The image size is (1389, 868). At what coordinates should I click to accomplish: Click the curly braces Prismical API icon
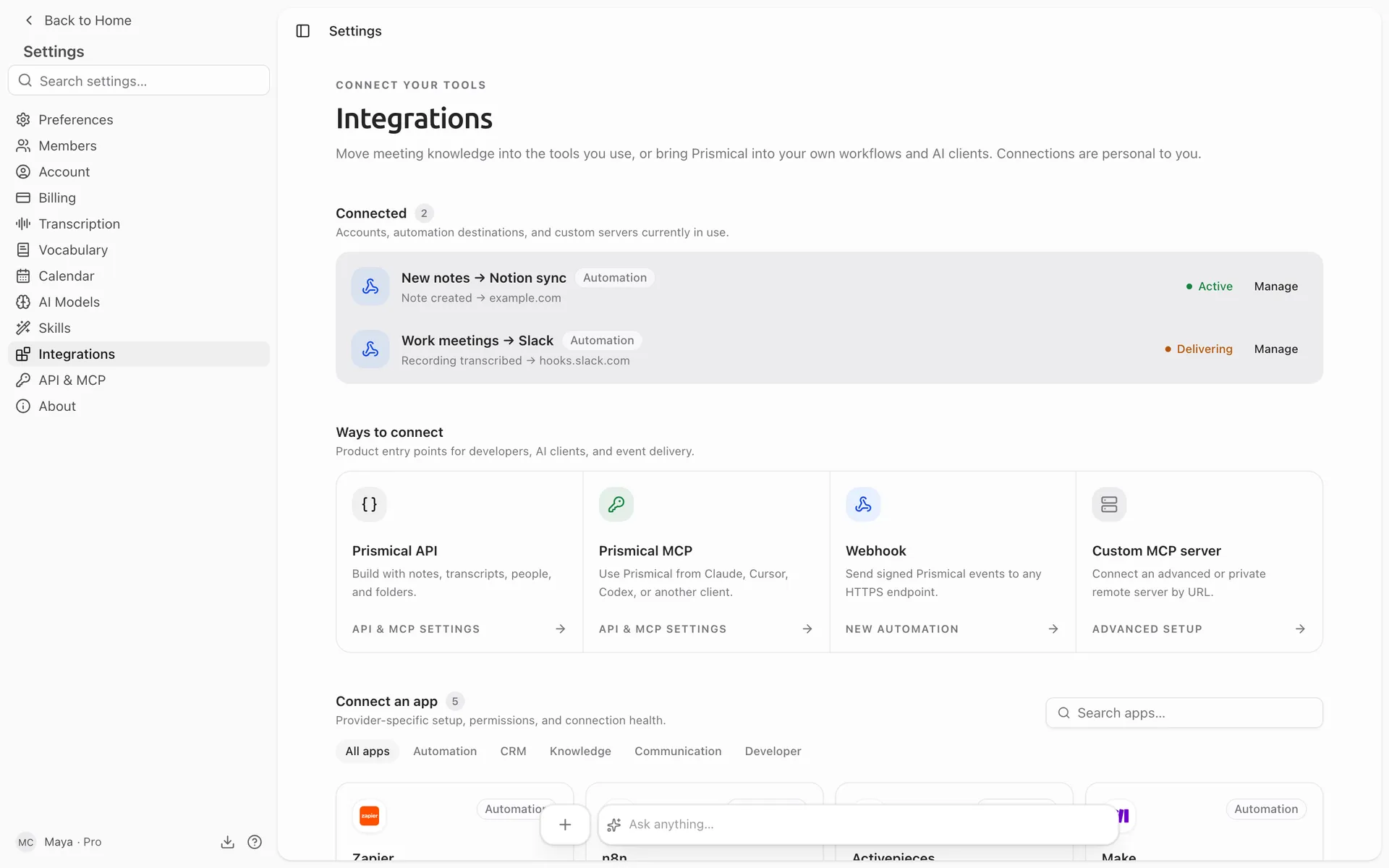point(370,504)
